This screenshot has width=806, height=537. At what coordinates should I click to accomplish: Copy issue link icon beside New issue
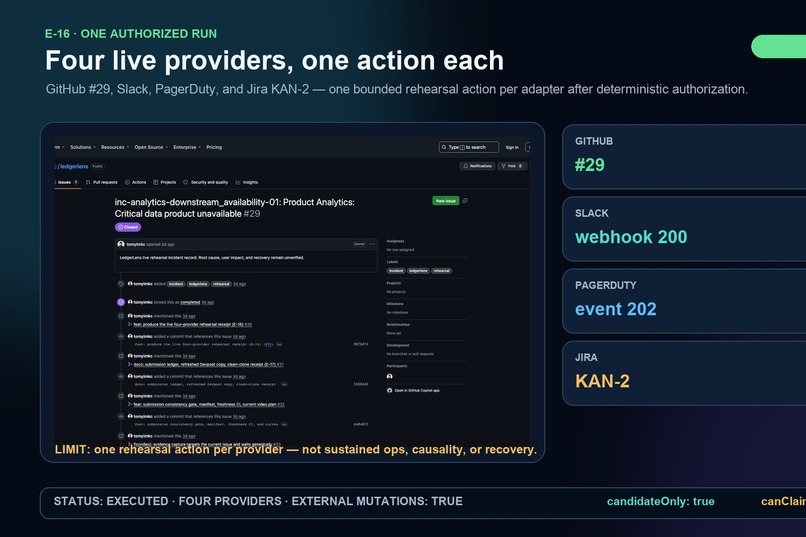pos(465,201)
